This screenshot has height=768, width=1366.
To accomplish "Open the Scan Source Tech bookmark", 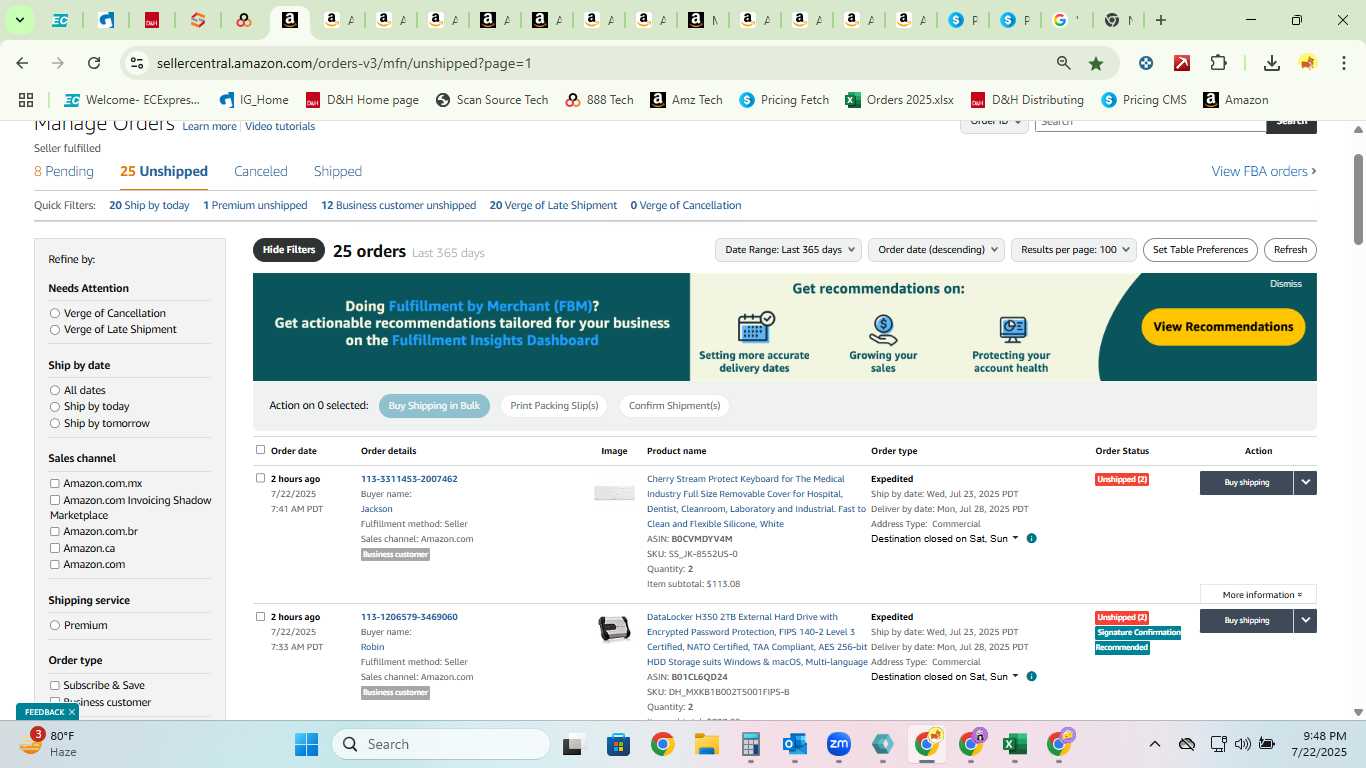I will click(x=492, y=100).
